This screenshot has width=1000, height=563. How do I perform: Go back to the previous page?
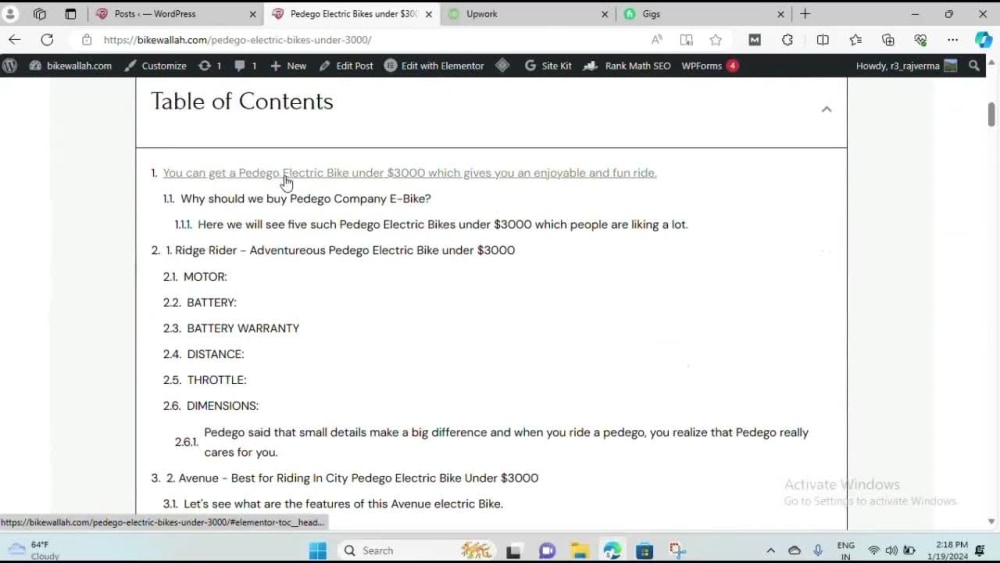[15, 40]
